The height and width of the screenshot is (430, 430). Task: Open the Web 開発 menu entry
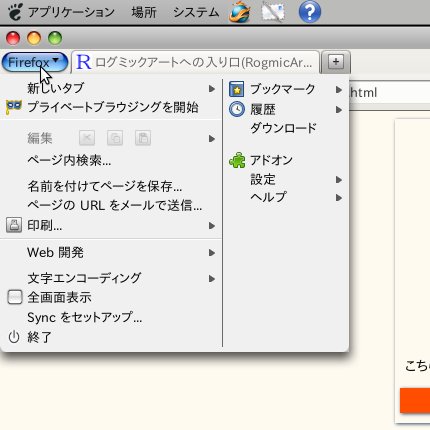point(111,253)
